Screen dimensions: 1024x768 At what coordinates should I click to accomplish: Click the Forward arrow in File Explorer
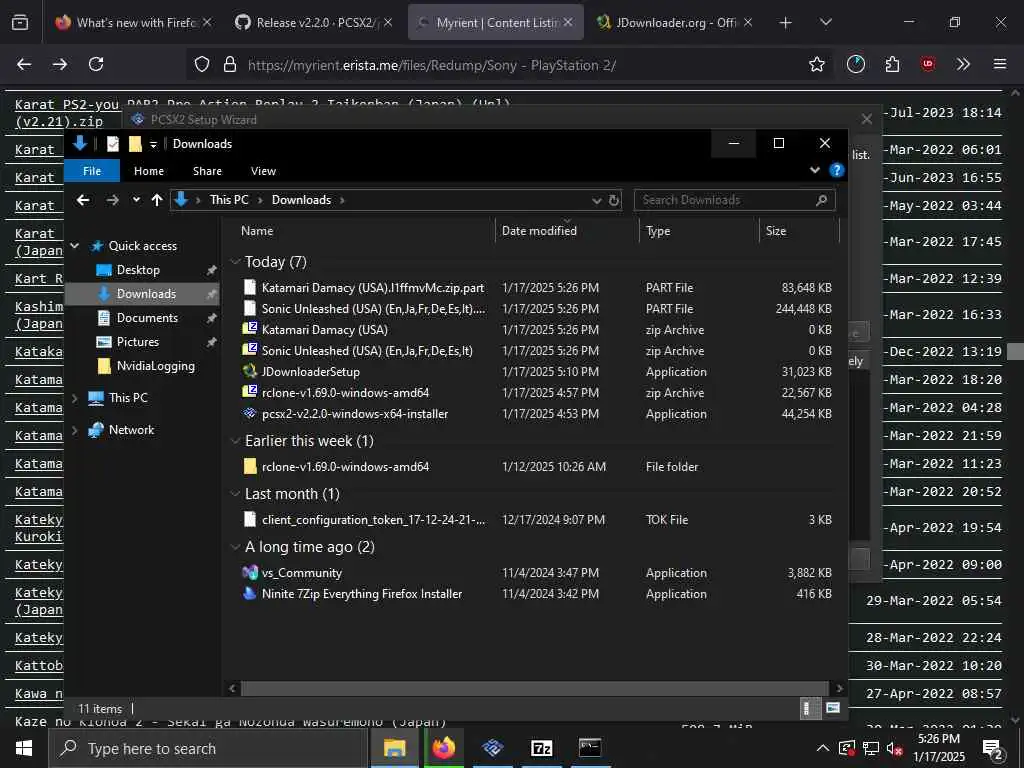[112, 200]
